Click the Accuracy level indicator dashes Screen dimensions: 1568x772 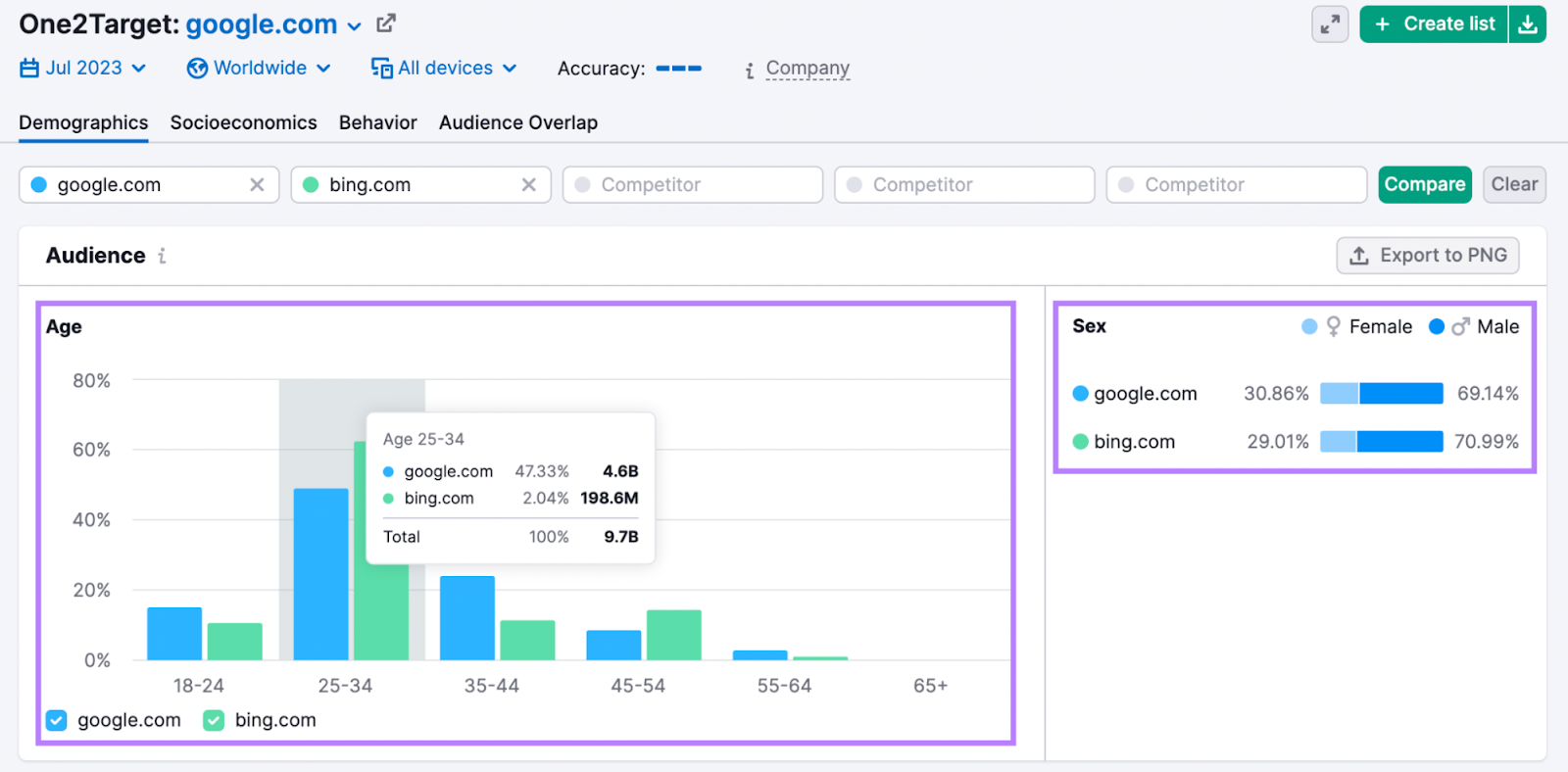[679, 69]
